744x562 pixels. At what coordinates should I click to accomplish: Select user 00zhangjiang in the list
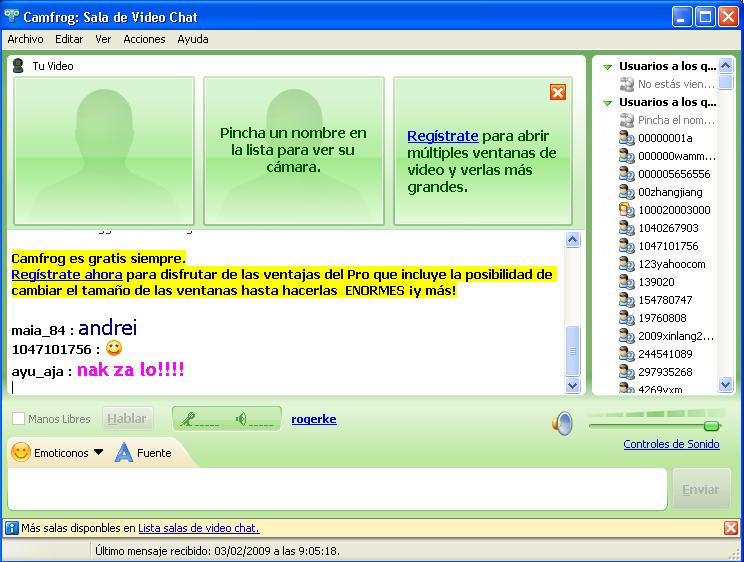(x=670, y=192)
